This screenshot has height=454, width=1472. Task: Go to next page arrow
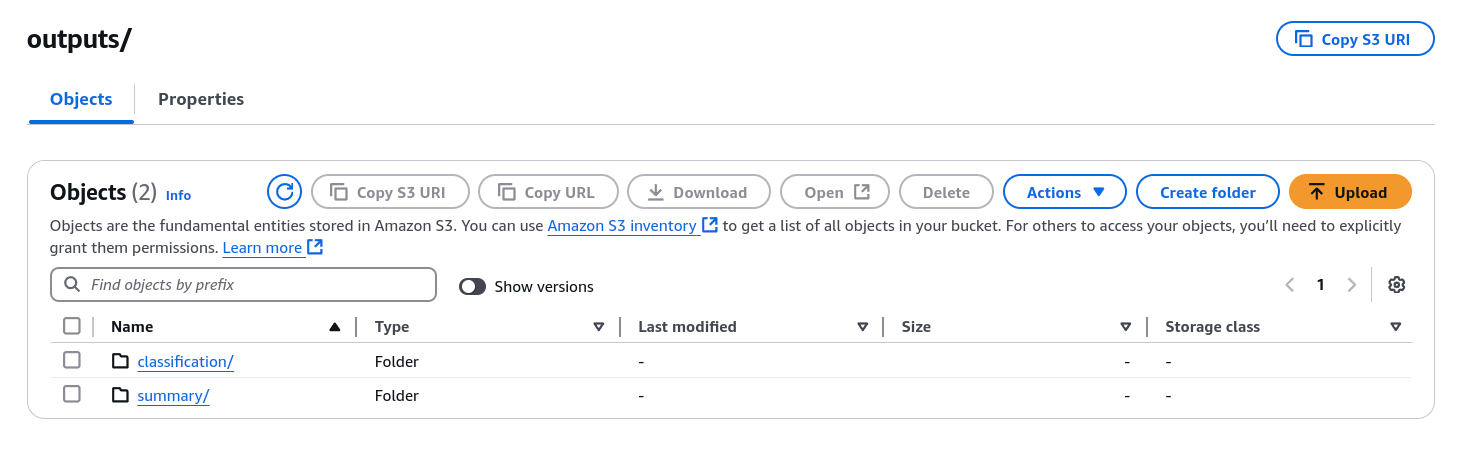click(1352, 285)
